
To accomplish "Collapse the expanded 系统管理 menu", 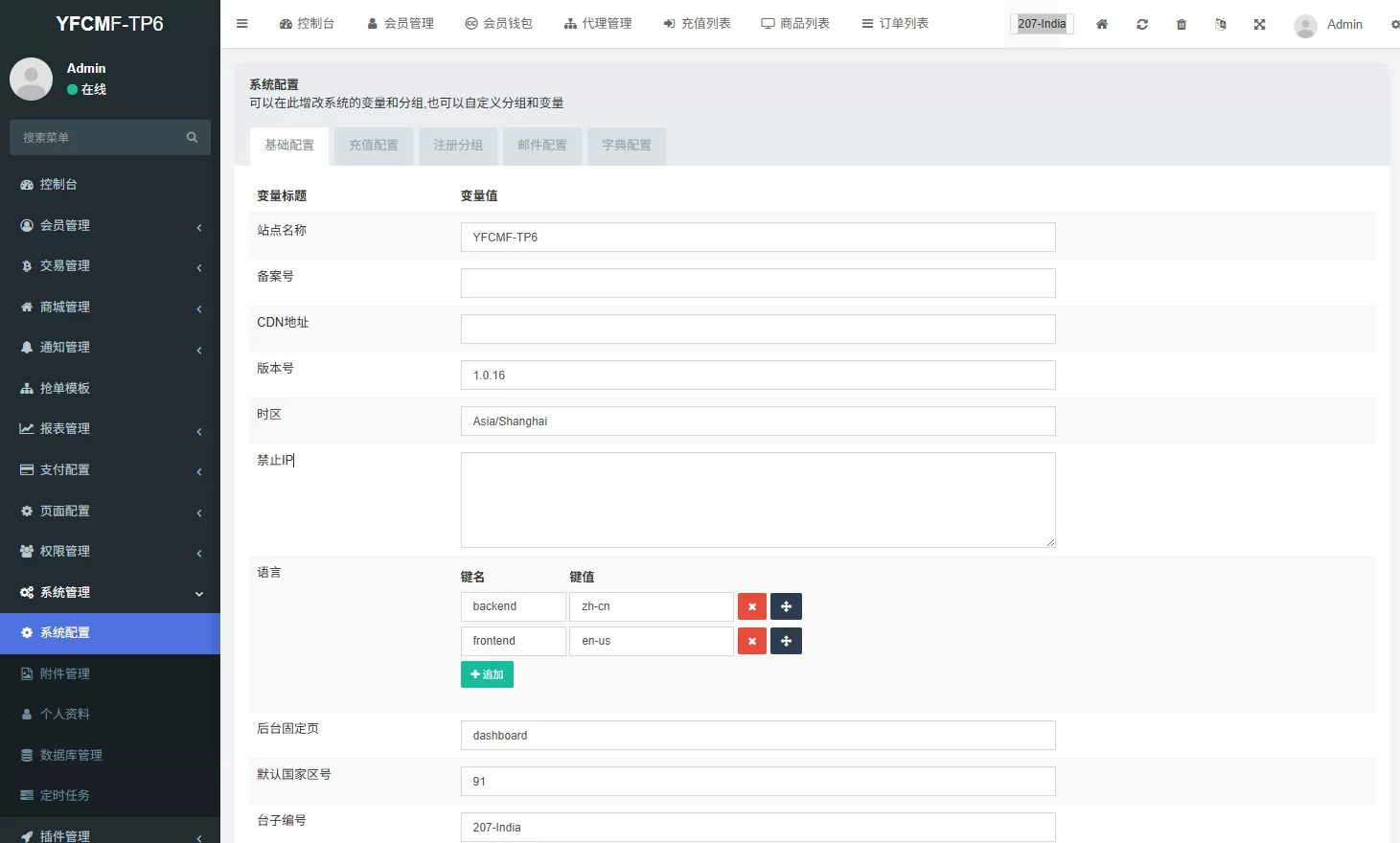I will (109, 592).
